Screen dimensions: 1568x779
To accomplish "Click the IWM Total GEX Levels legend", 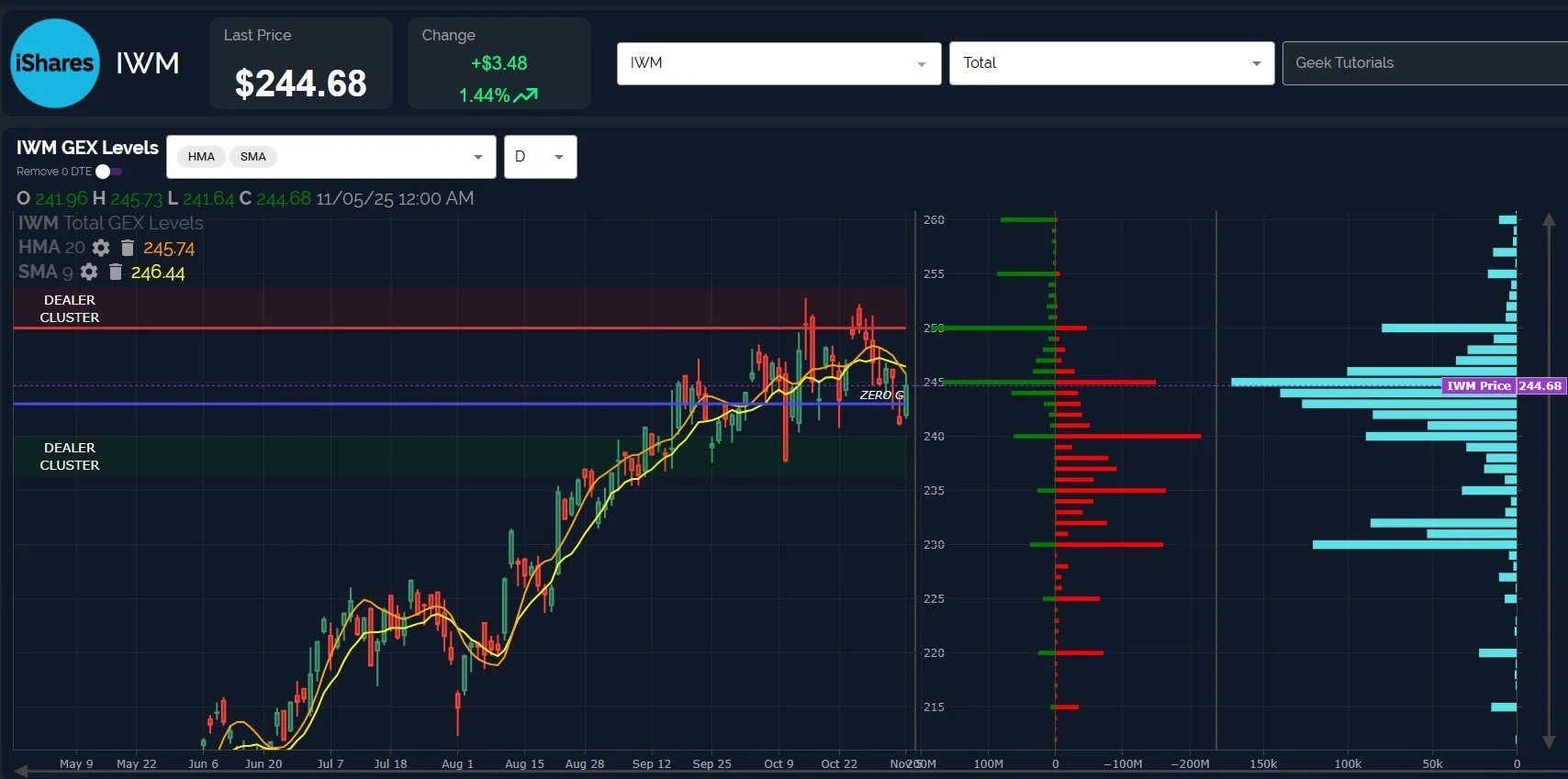I will [110, 223].
